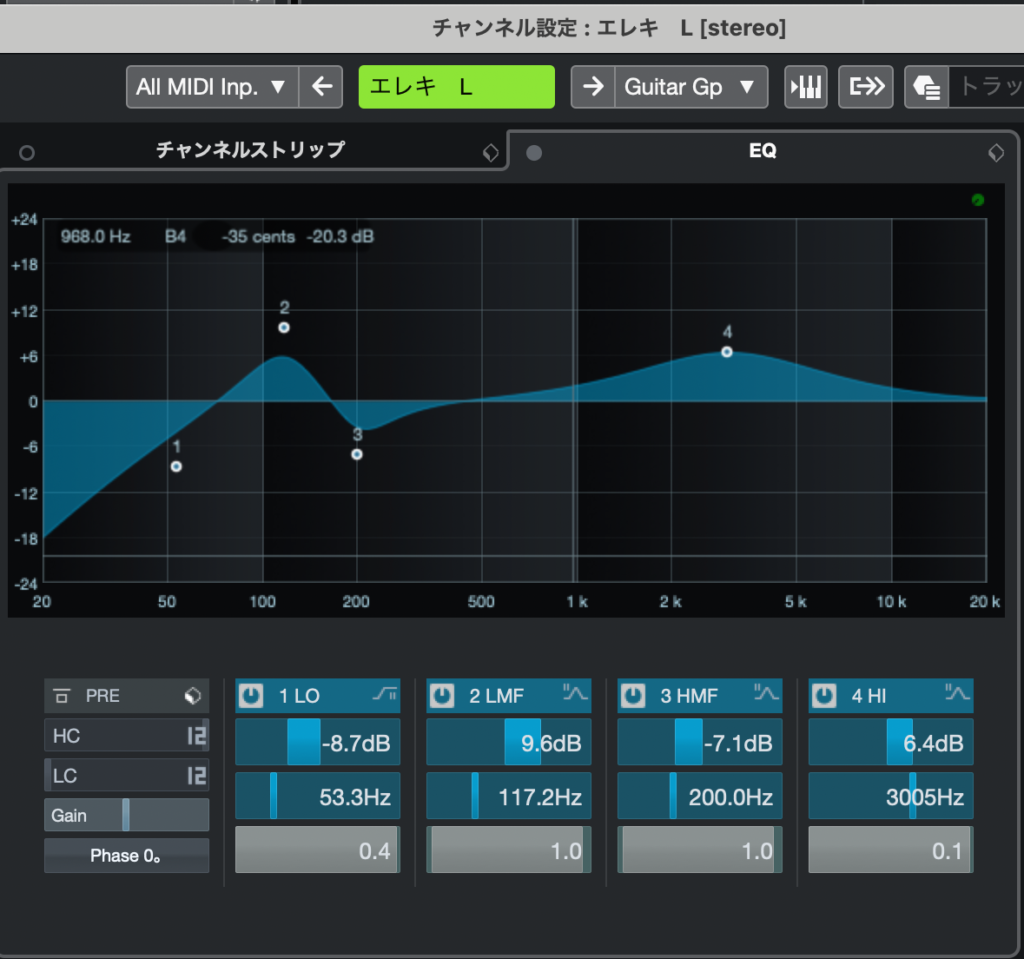The height and width of the screenshot is (959, 1024).
Task: Click the band 4 HI filter type icon
Action: [957, 694]
